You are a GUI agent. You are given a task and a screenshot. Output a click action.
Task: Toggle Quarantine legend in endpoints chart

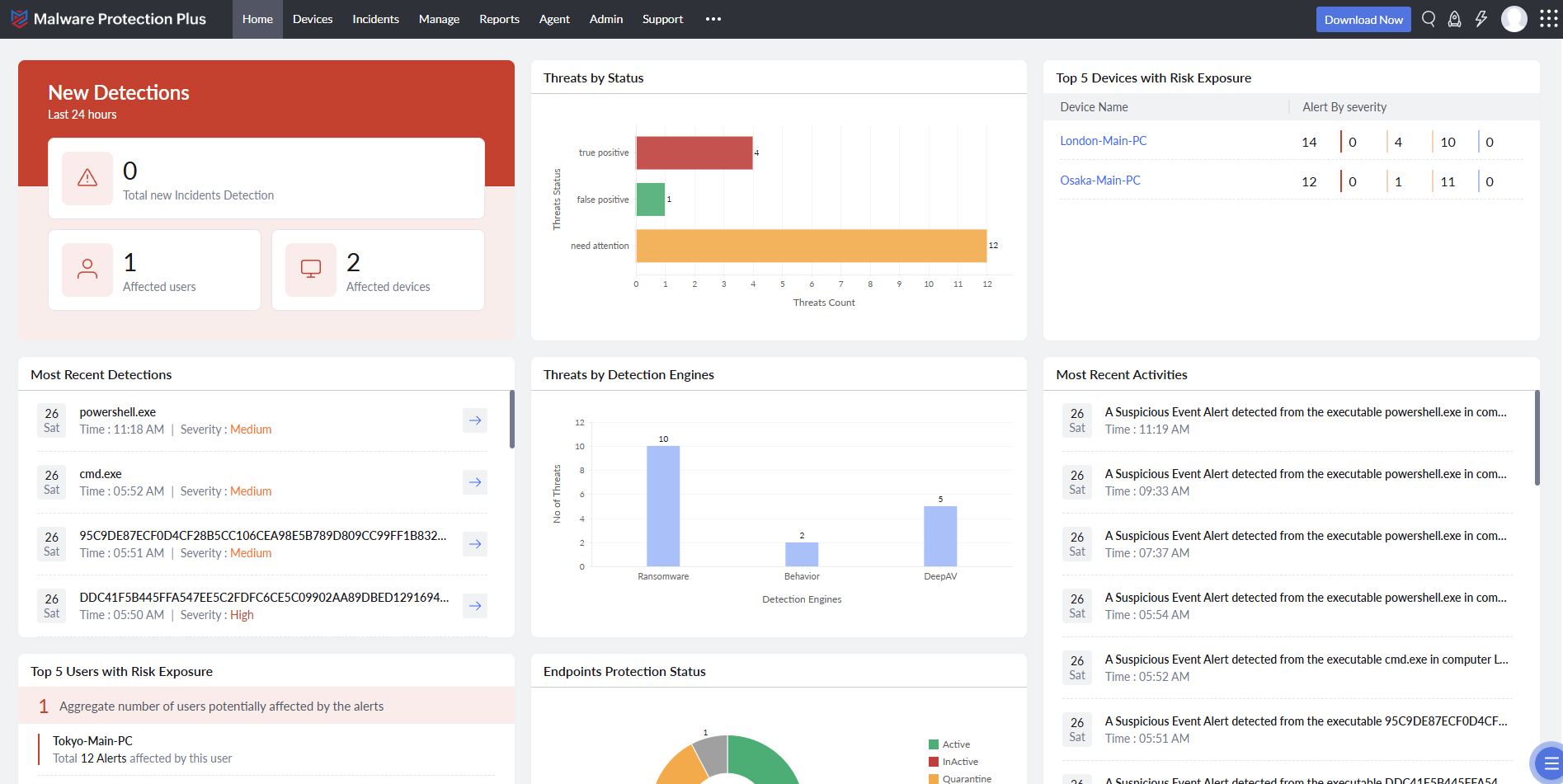[x=960, y=779]
